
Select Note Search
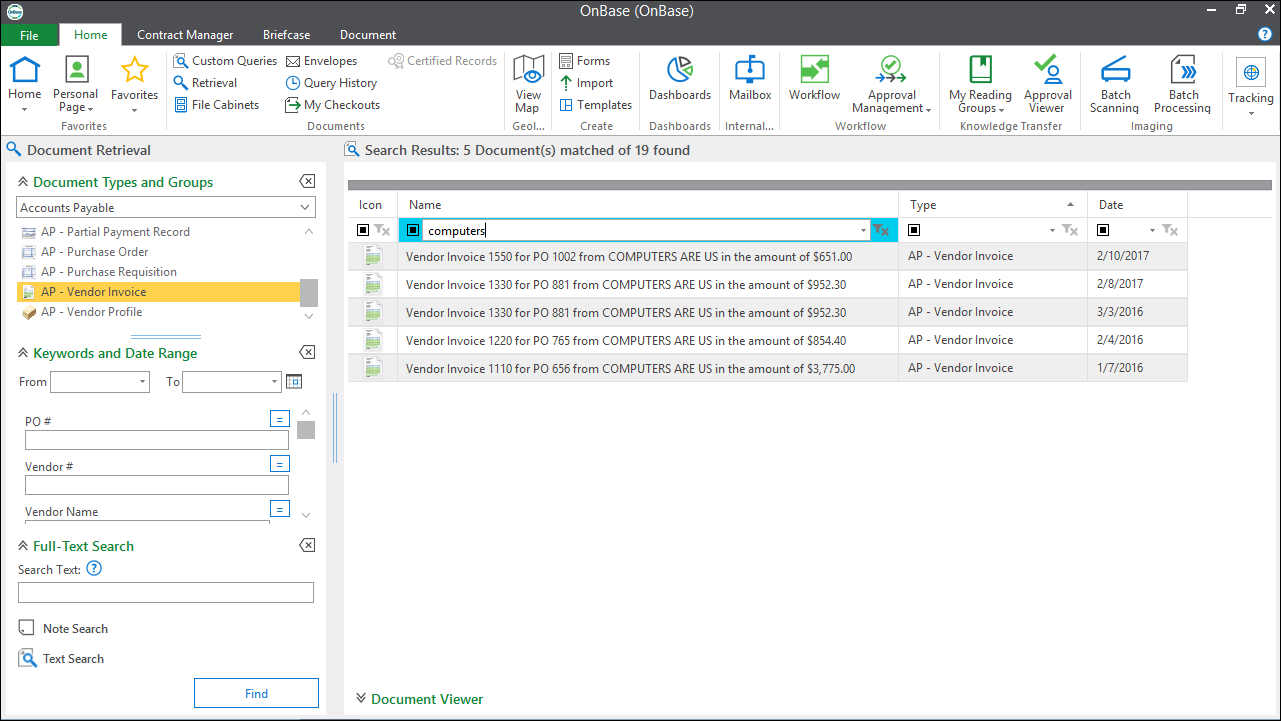63,629
